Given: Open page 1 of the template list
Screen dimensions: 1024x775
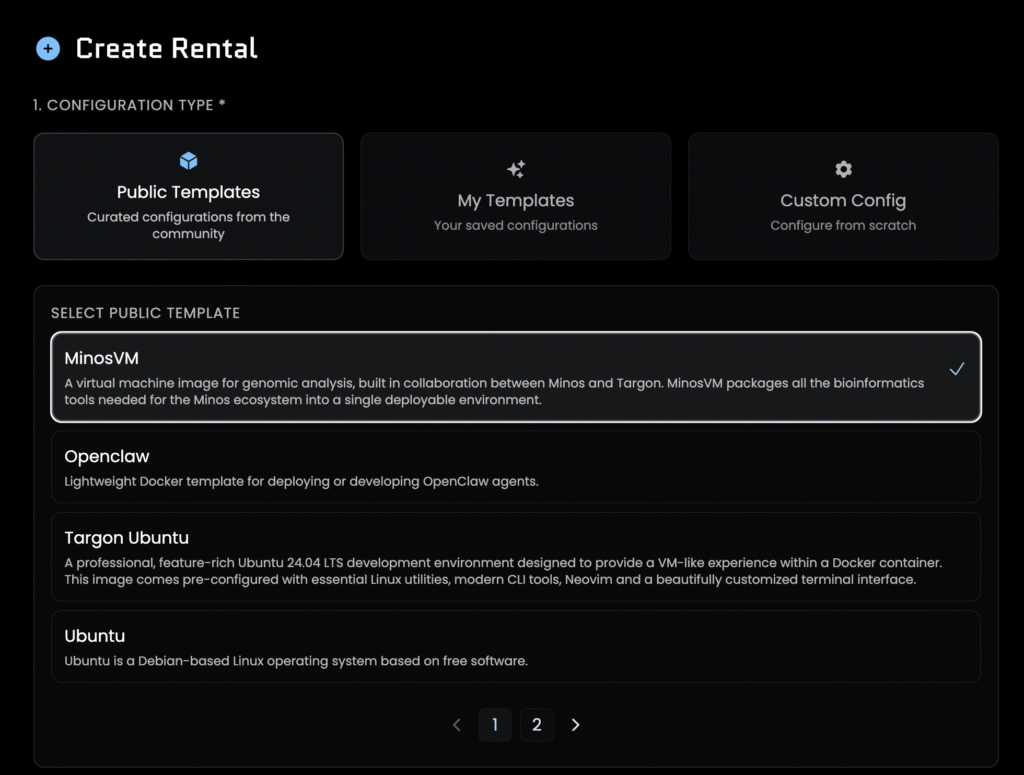Looking at the screenshot, I should (495, 725).
